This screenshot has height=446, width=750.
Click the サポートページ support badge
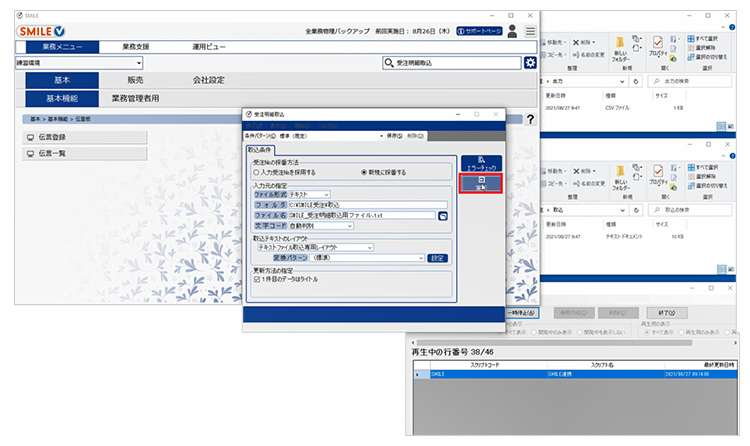pyautogui.click(x=479, y=32)
